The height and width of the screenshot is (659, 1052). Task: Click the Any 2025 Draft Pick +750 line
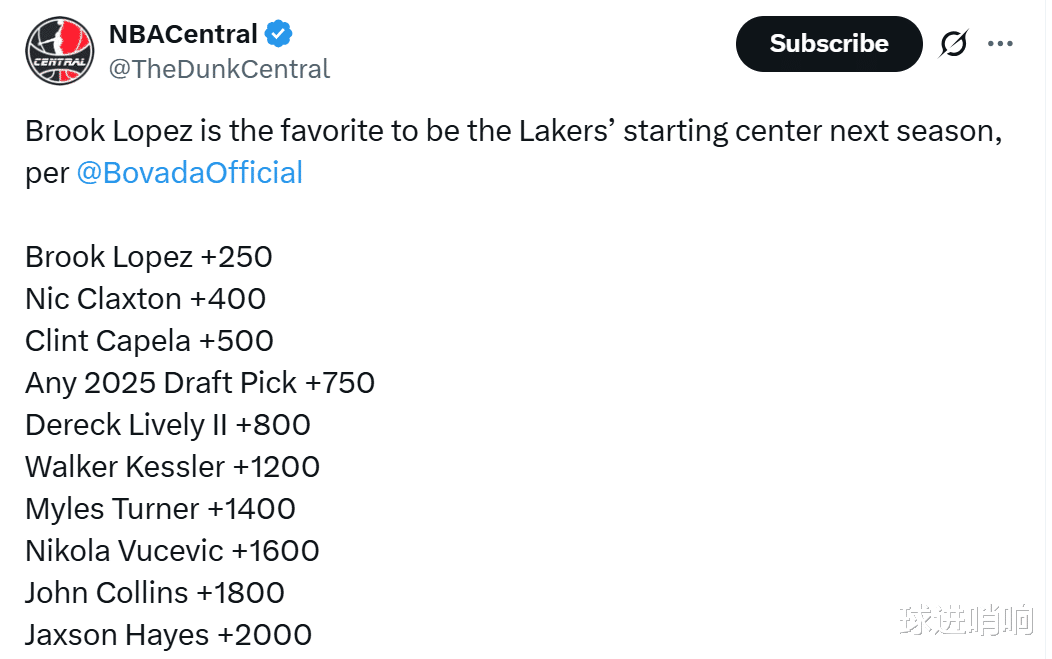200,383
